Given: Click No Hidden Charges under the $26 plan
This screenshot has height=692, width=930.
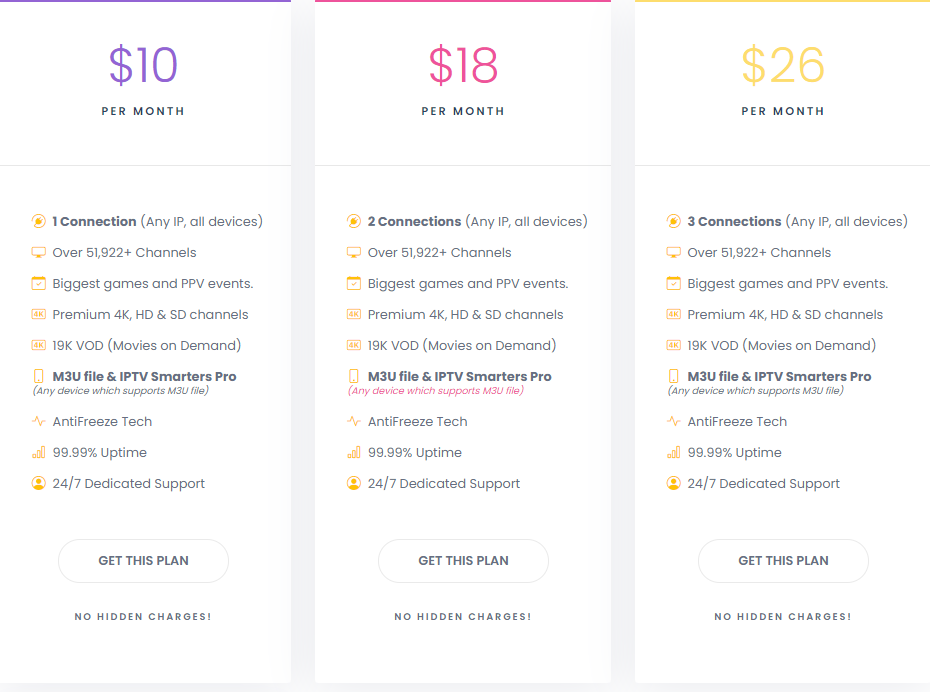Looking at the screenshot, I should click(783, 617).
